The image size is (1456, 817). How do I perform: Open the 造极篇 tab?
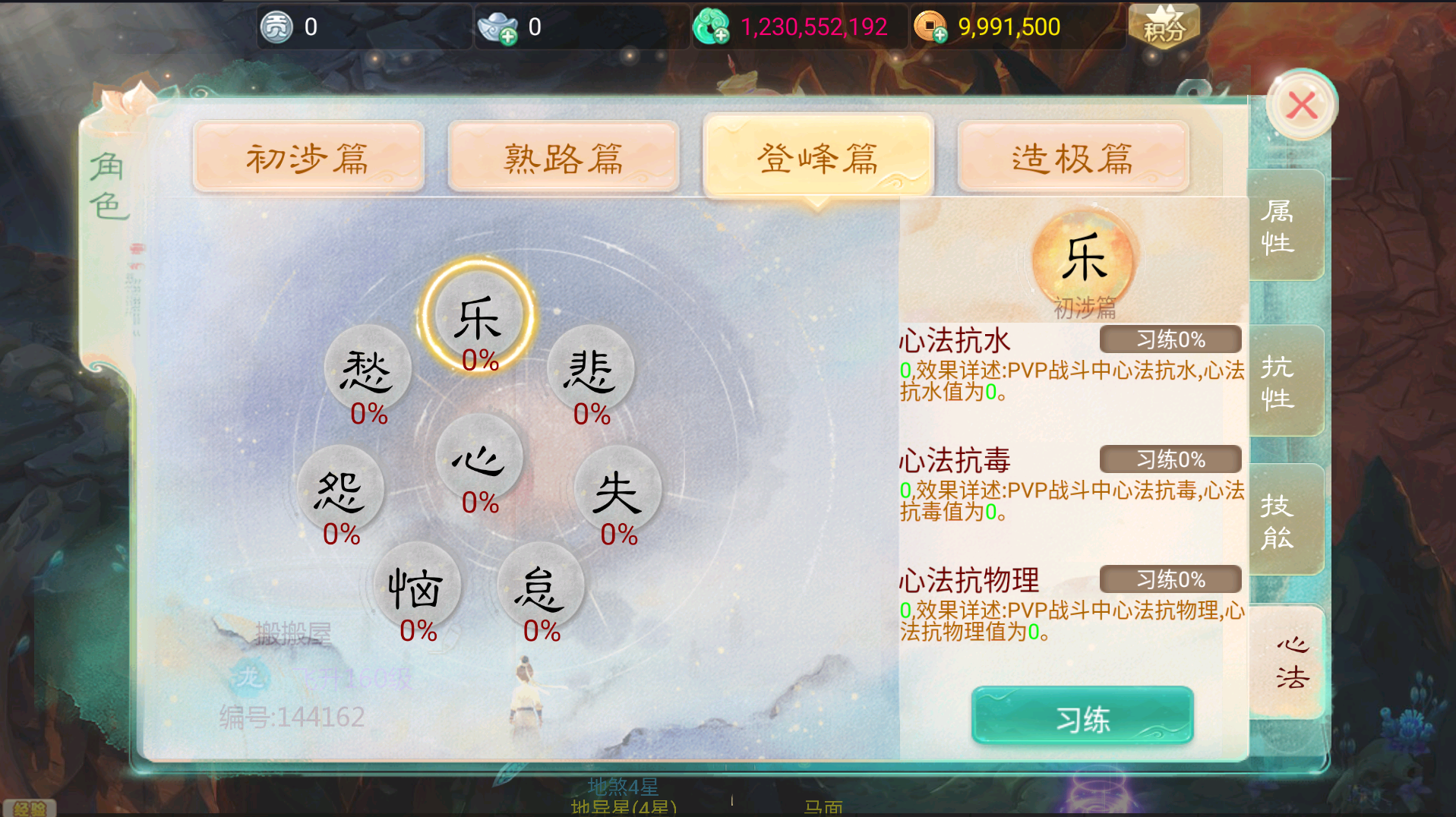pyautogui.click(x=1072, y=157)
